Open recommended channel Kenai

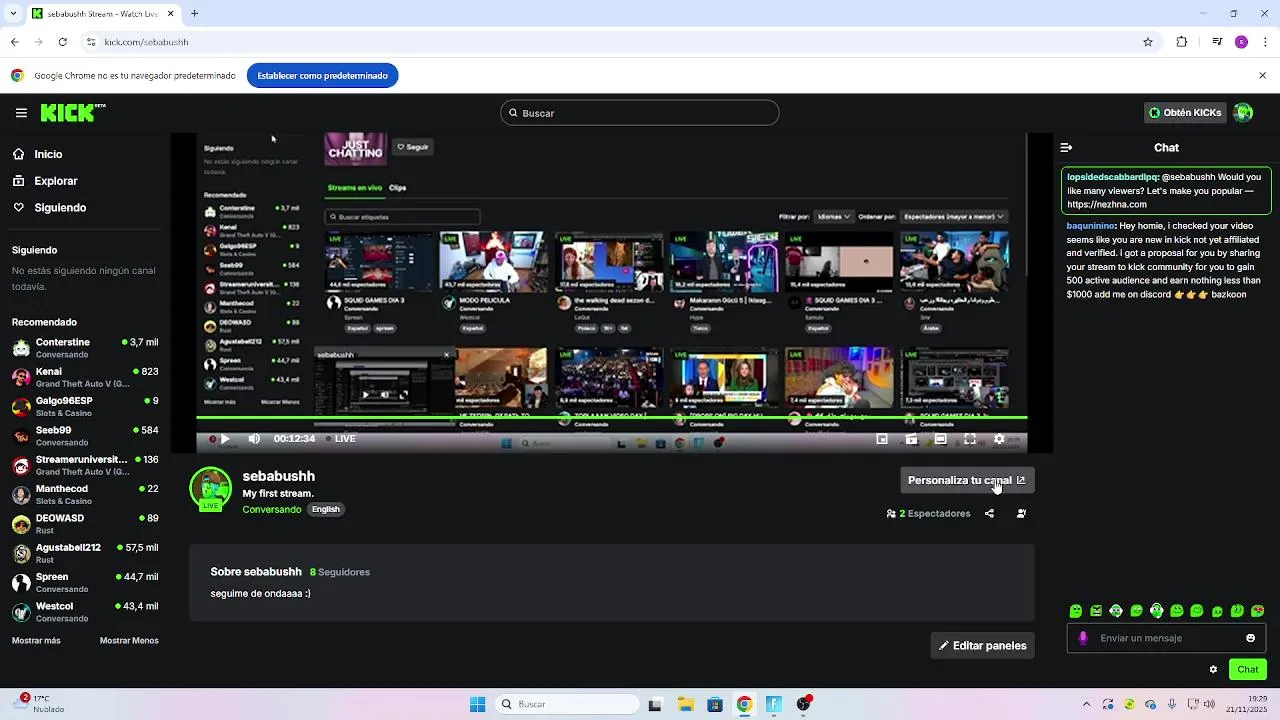[85, 377]
